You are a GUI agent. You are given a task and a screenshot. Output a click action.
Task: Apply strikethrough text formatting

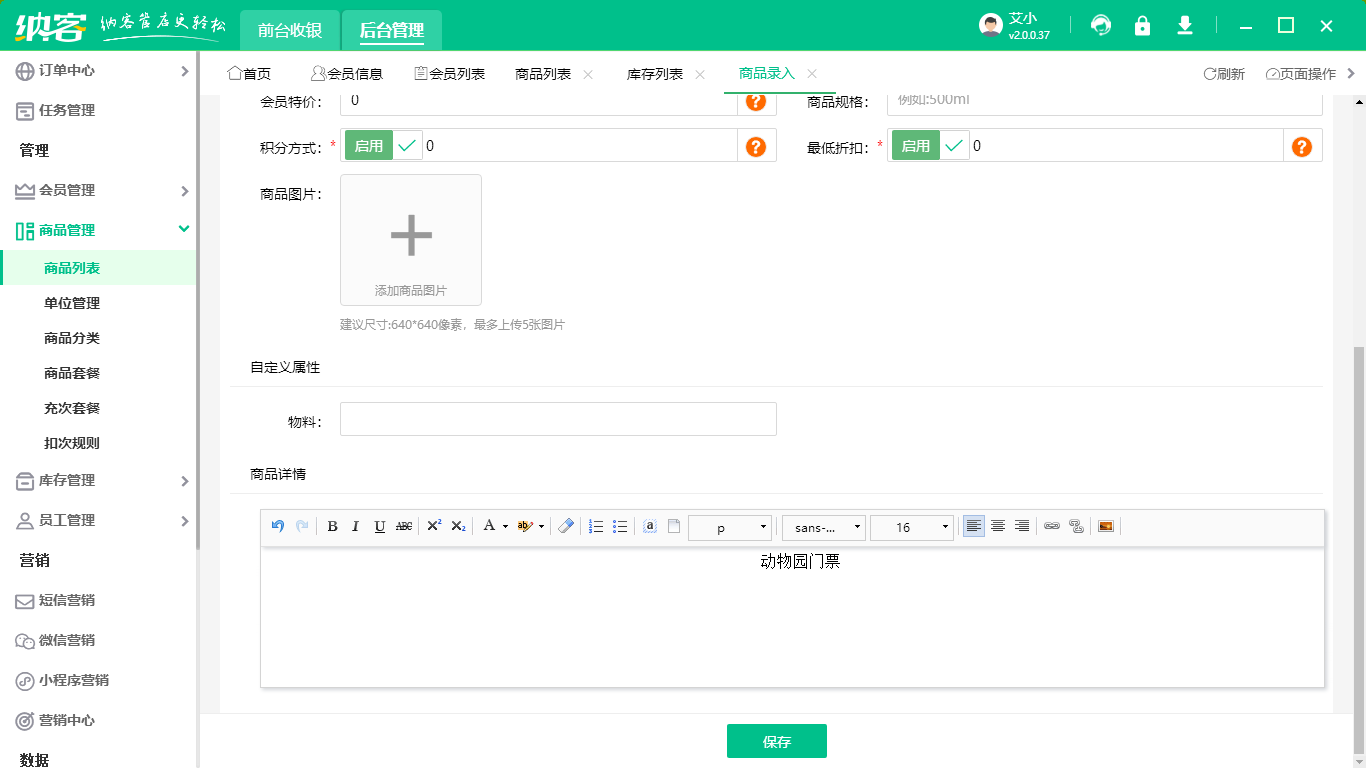pyautogui.click(x=404, y=527)
